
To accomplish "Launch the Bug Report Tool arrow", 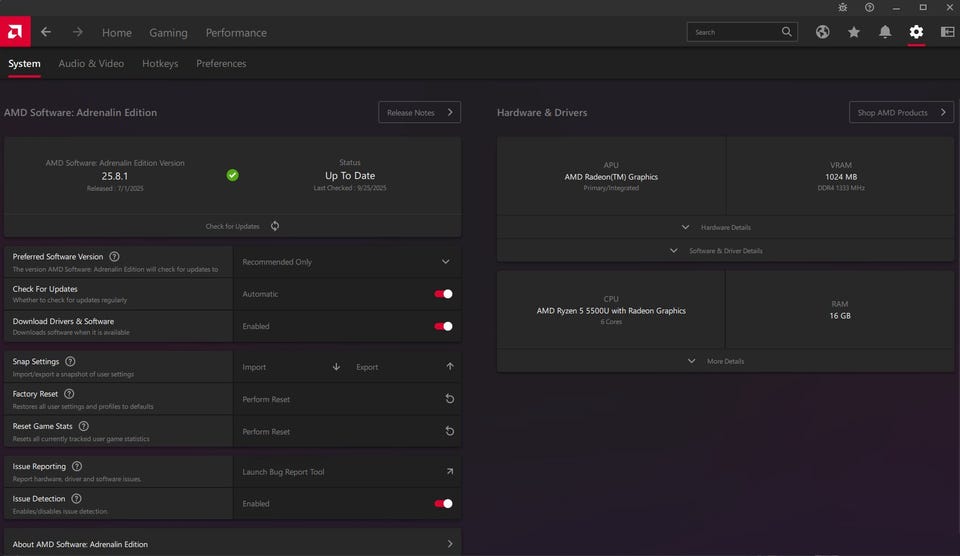I will point(449,472).
